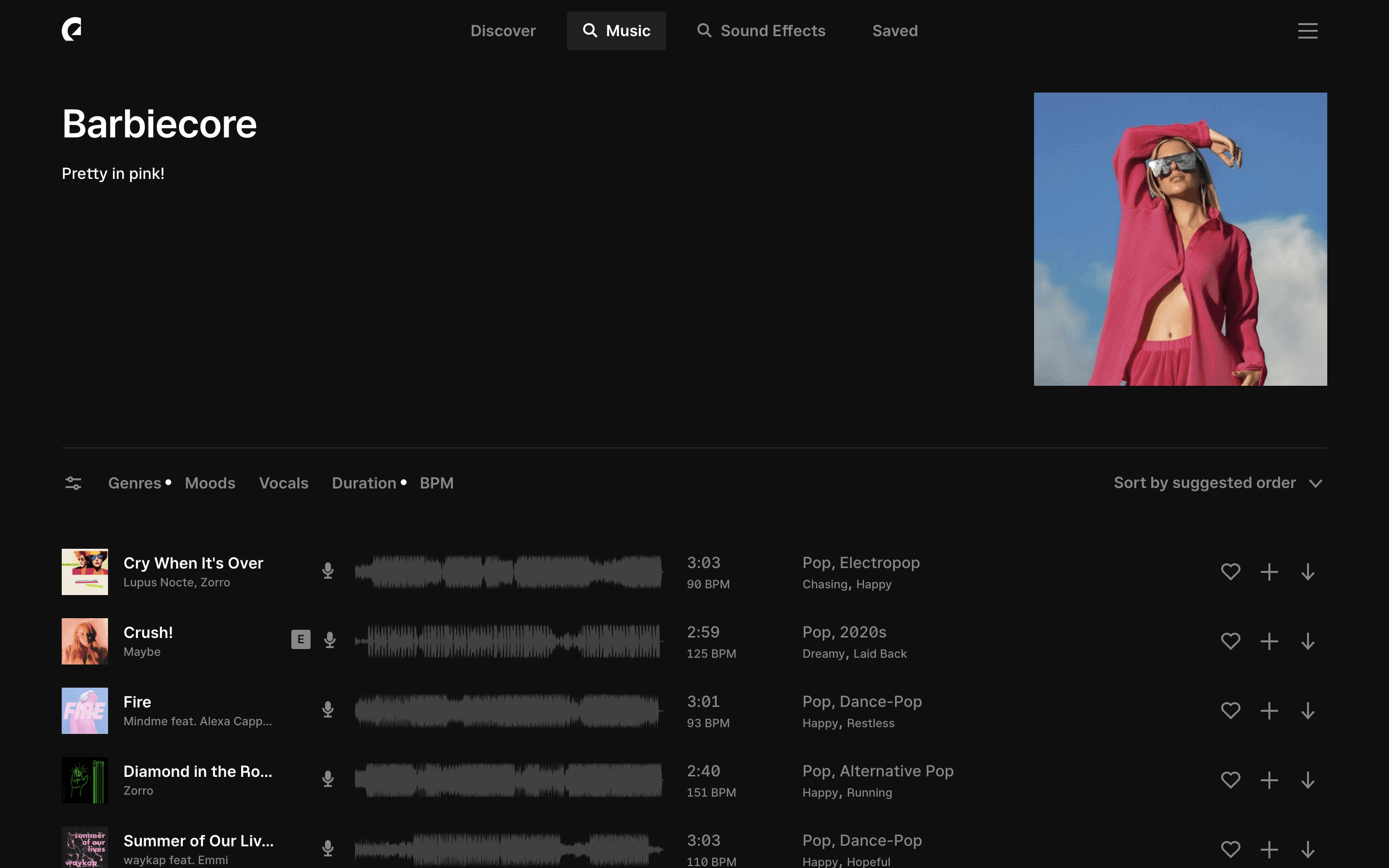Seek within the Crush! waveform

508,641
